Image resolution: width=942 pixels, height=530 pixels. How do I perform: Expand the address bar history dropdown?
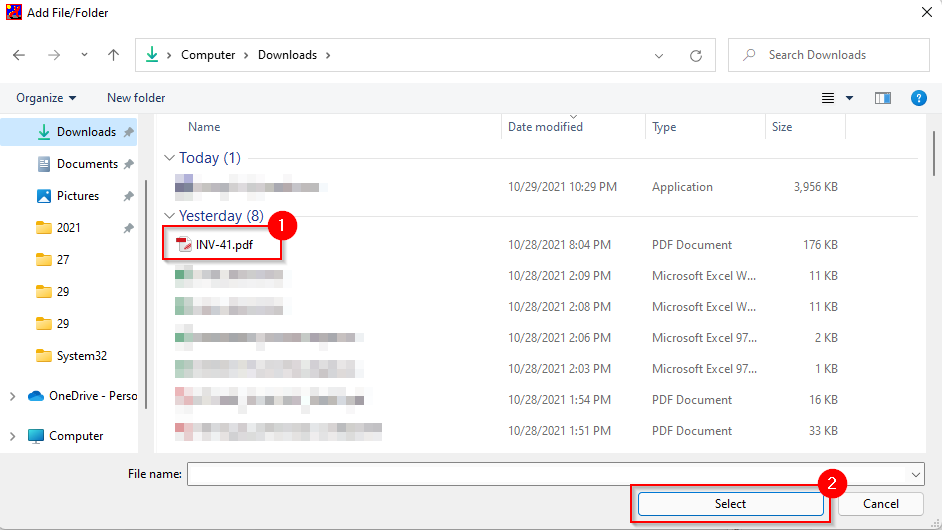659,56
